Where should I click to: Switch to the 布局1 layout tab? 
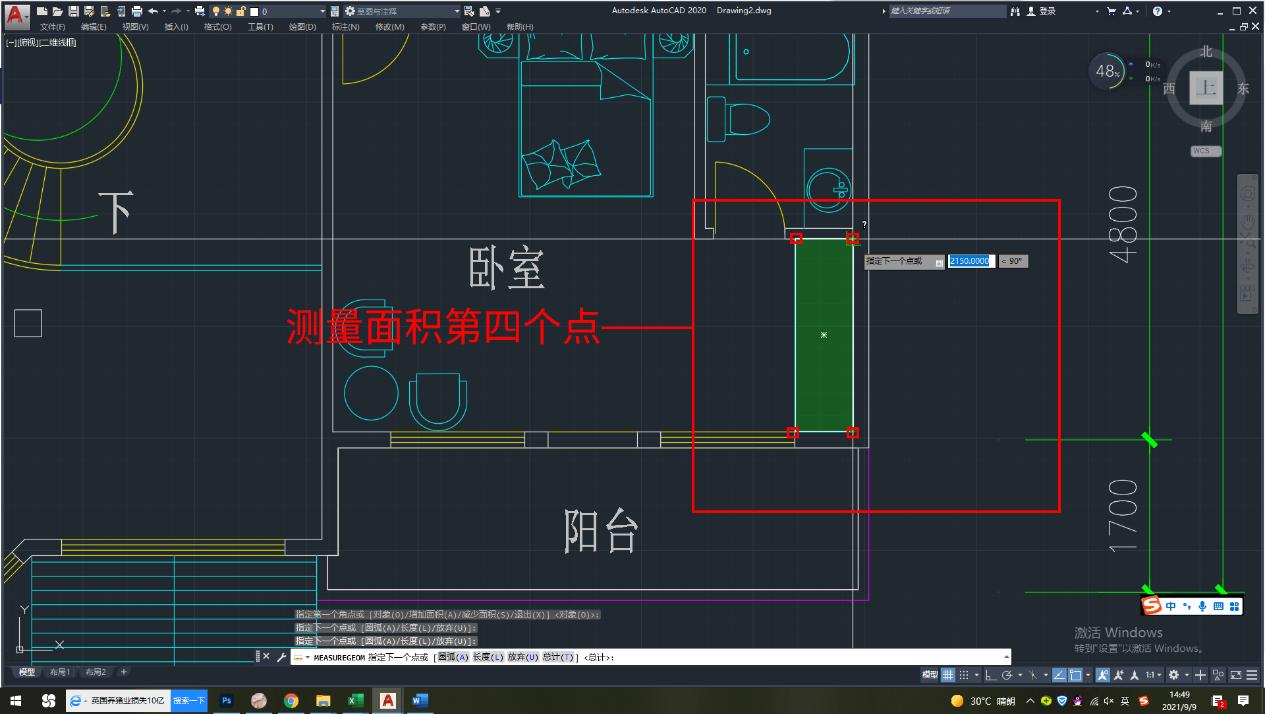(x=60, y=672)
